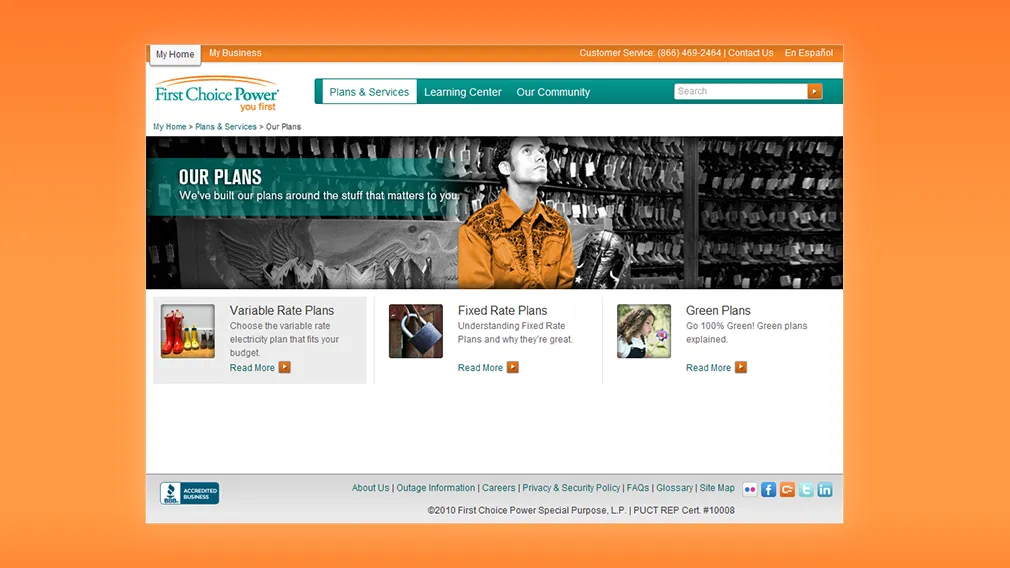
Task: Open the Plans & Services menu
Action: pyautogui.click(x=369, y=91)
